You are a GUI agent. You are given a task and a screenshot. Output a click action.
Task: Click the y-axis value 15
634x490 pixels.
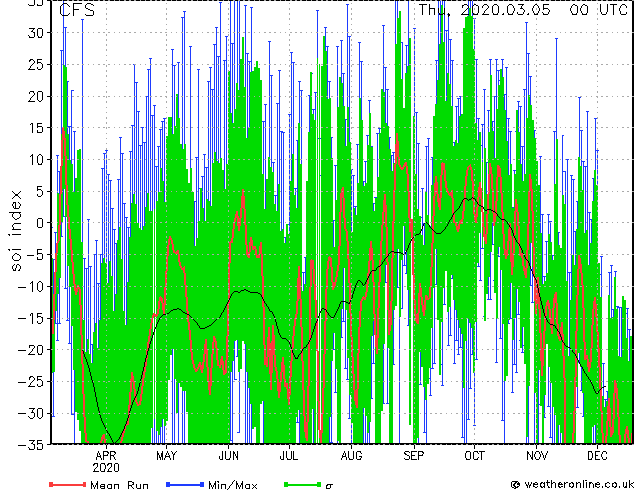coord(35,128)
